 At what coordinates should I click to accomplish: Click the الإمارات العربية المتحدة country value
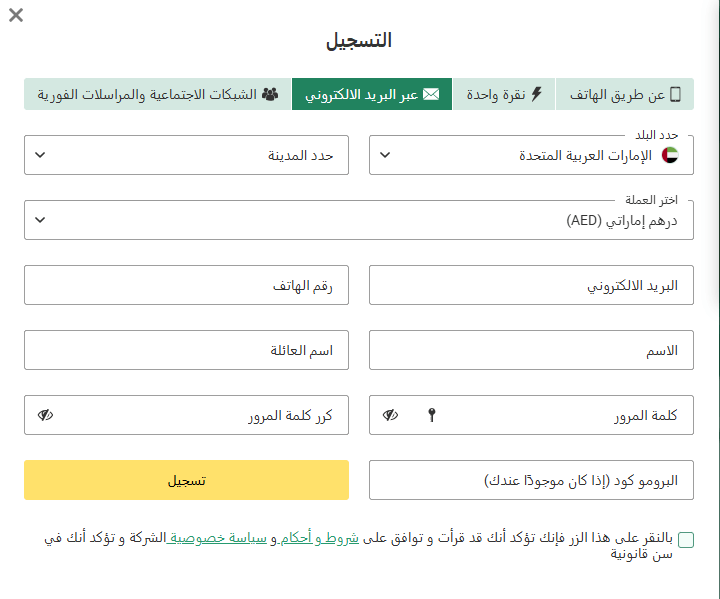[585, 155]
